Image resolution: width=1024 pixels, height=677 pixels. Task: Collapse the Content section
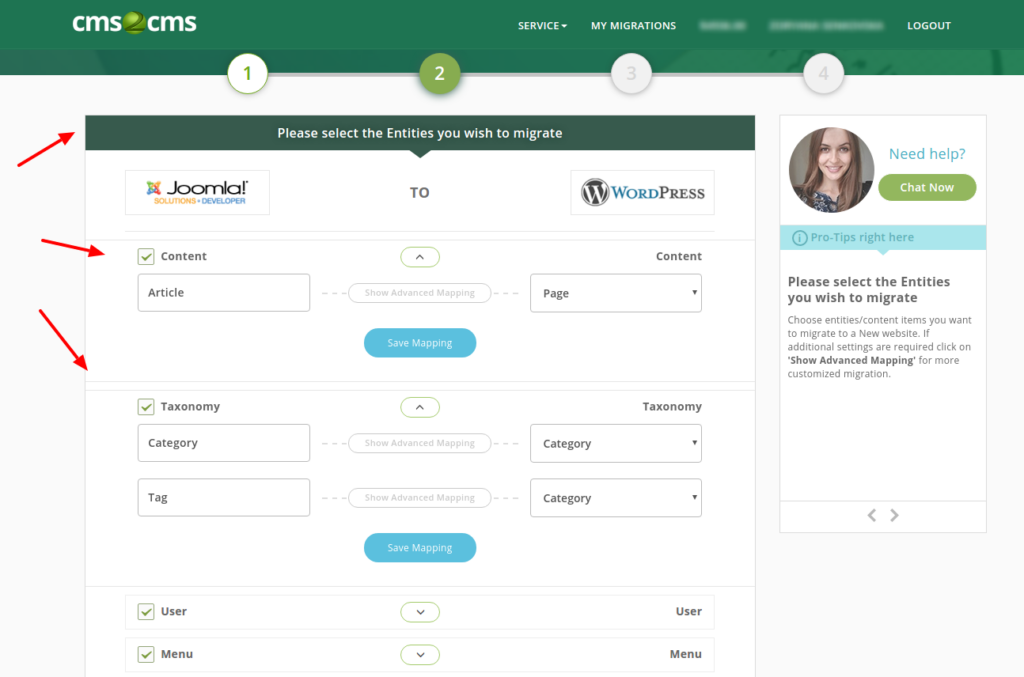point(420,257)
